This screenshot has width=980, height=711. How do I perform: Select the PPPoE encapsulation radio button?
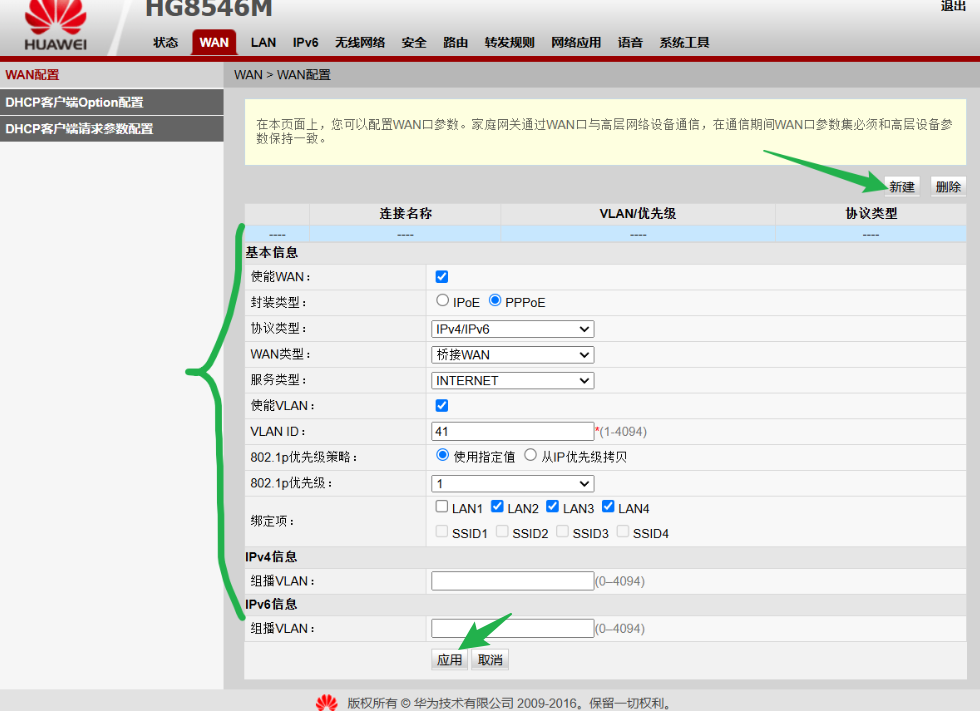[x=495, y=301]
